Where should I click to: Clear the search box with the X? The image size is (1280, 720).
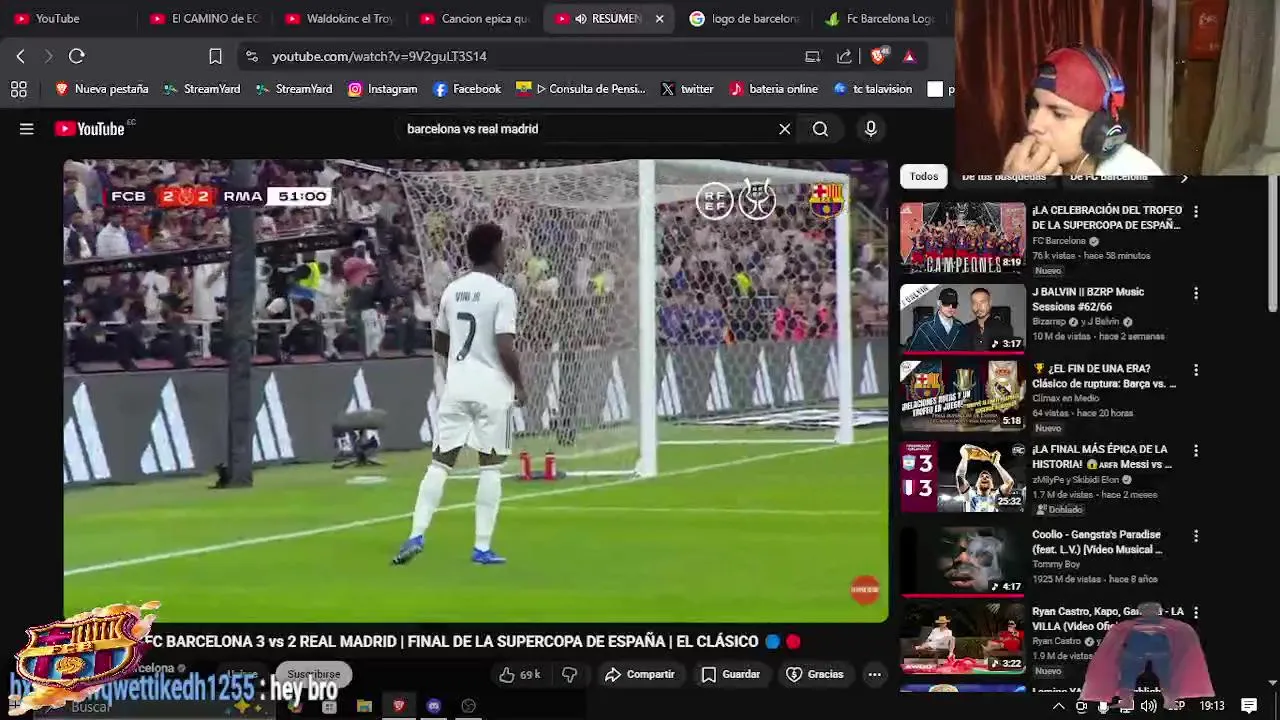[x=785, y=129]
